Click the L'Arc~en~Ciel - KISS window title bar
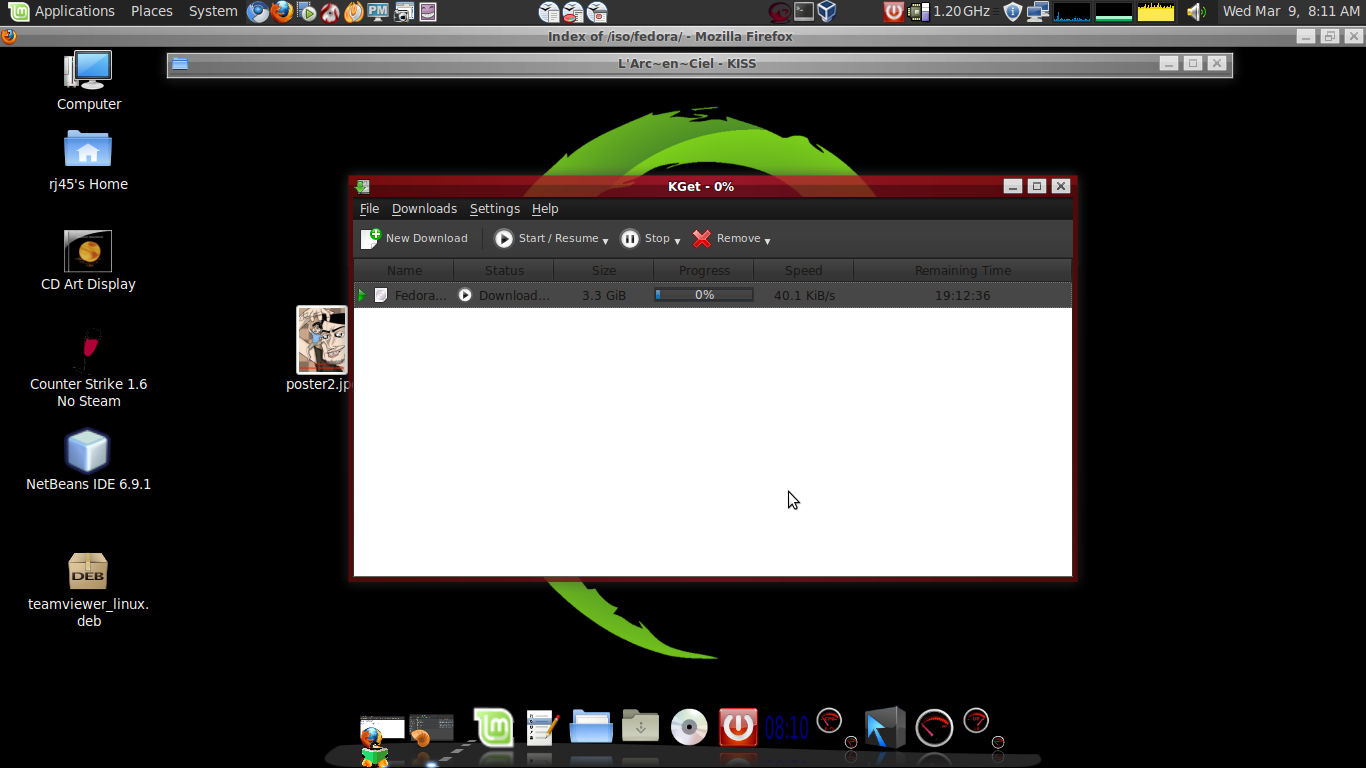Image resolution: width=1366 pixels, height=768 pixels. point(699,63)
